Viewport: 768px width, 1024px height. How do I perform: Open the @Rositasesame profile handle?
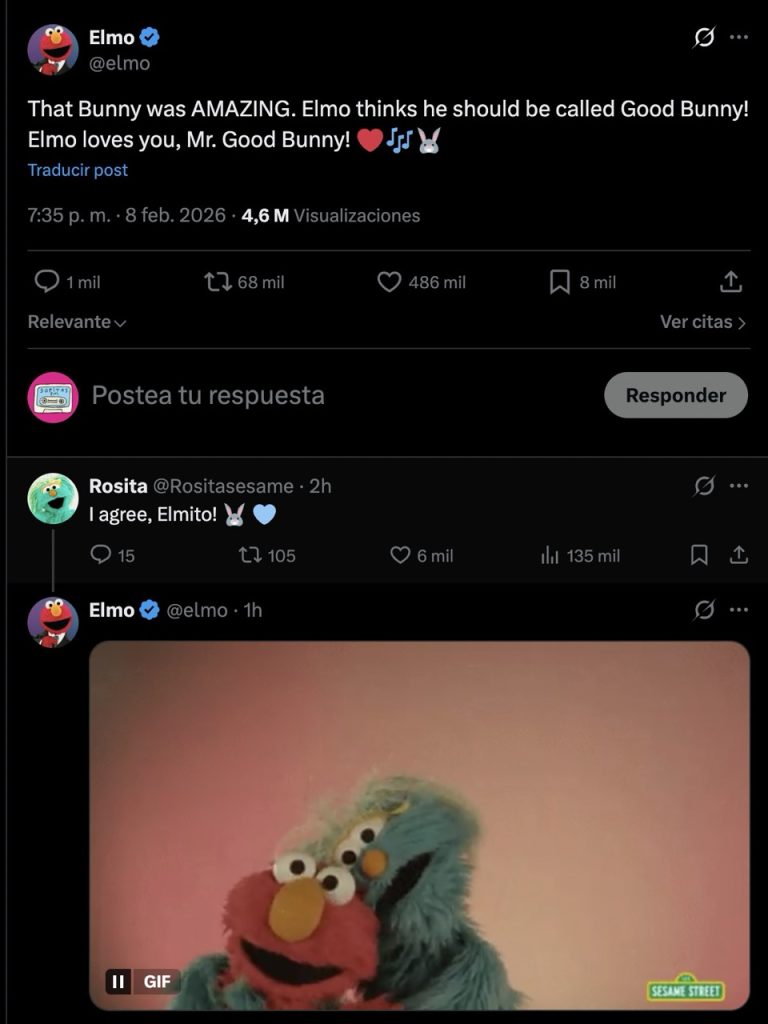[222, 486]
